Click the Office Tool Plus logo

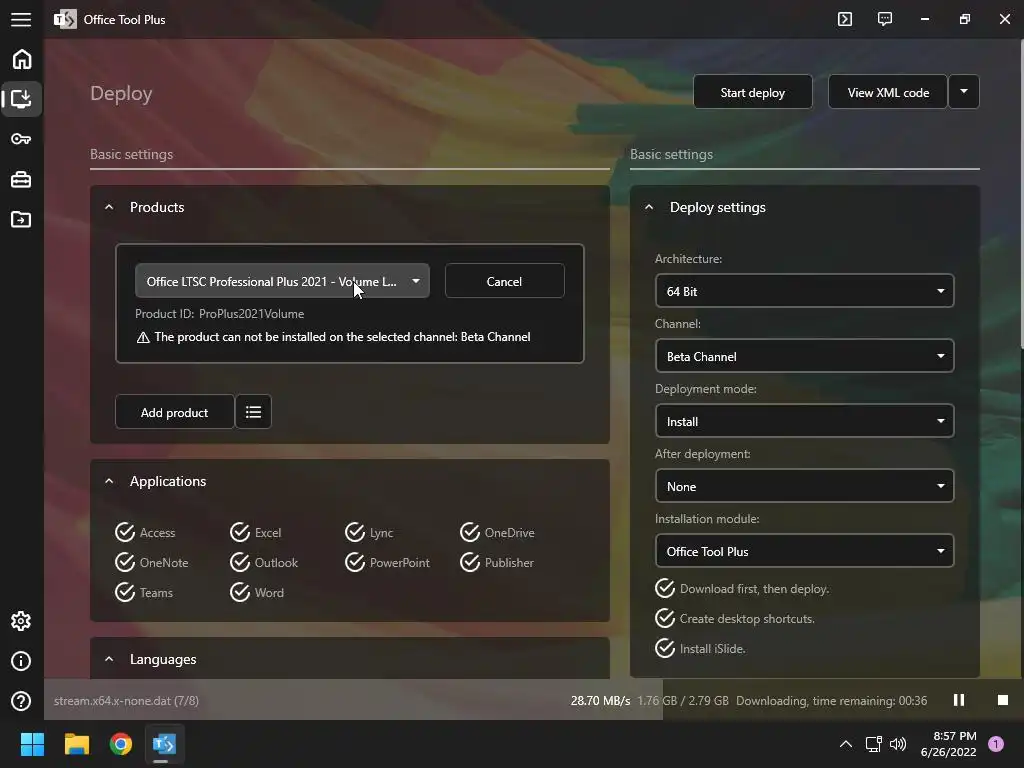pos(65,19)
